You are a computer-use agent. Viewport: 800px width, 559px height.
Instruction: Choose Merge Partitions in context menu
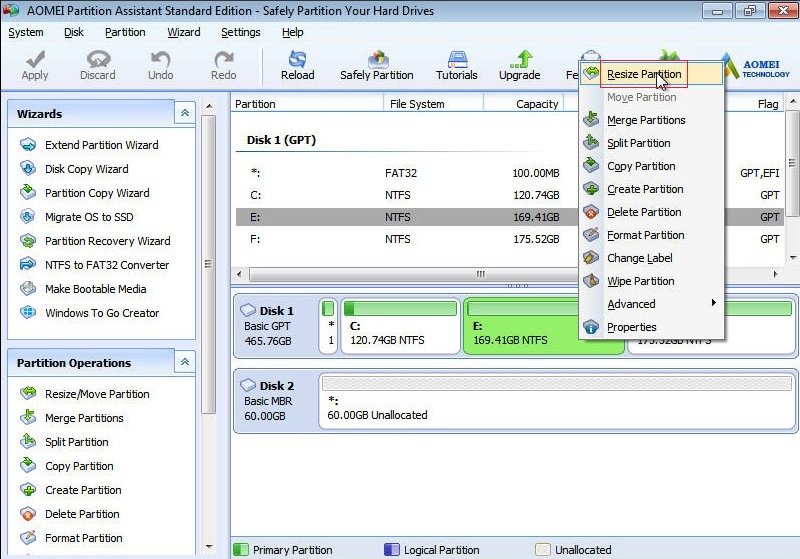click(x=652, y=120)
